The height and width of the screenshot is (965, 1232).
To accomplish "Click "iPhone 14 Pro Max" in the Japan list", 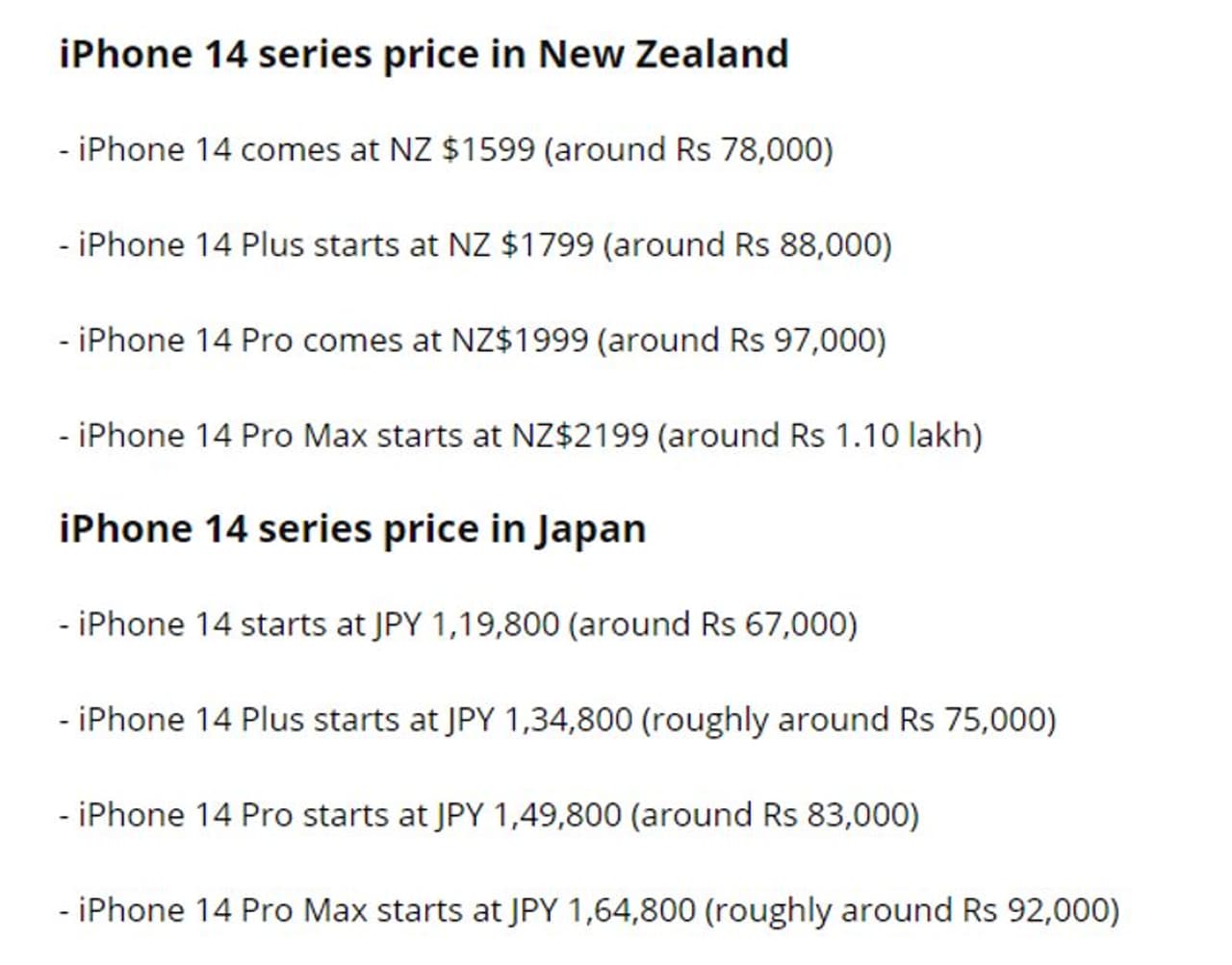I will click(223, 910).
